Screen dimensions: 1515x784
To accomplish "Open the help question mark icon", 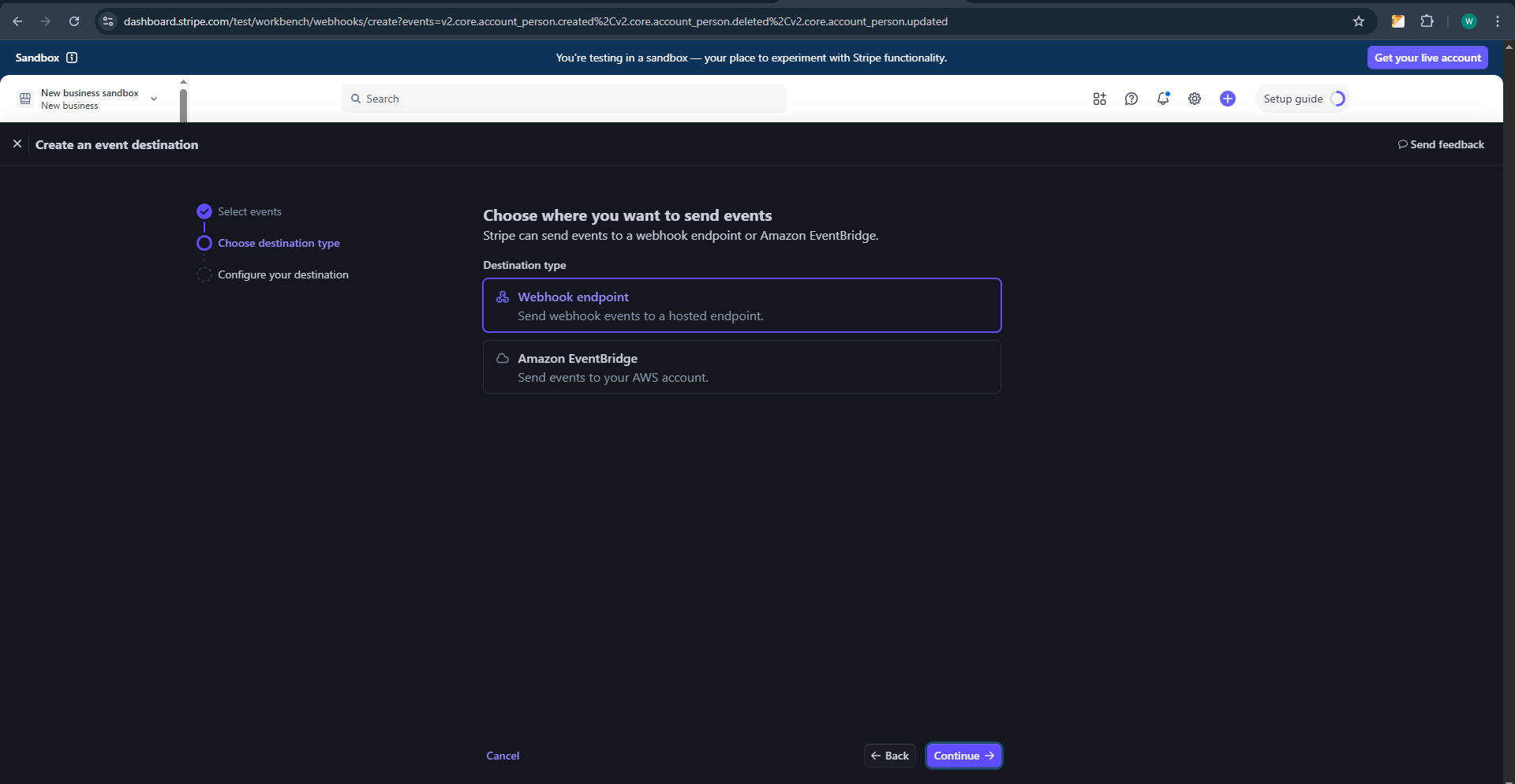I will click(x=1131, y=99).
